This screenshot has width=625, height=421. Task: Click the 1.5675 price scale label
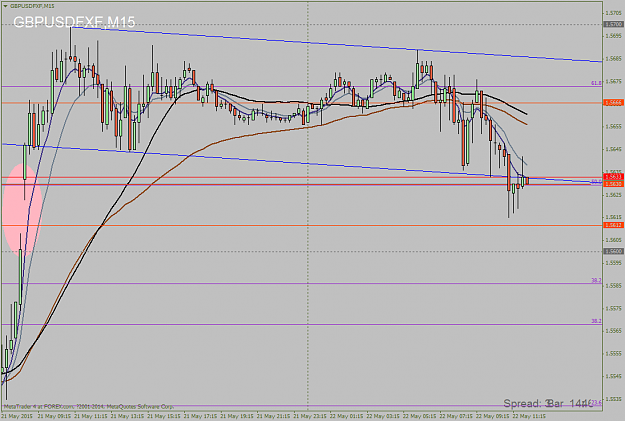pos(614,81)
